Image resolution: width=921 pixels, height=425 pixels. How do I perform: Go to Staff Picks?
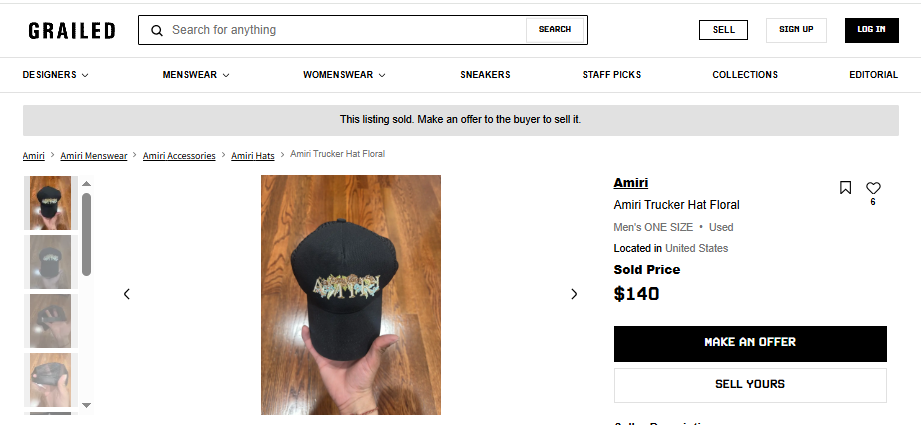[x=612, y=75]
